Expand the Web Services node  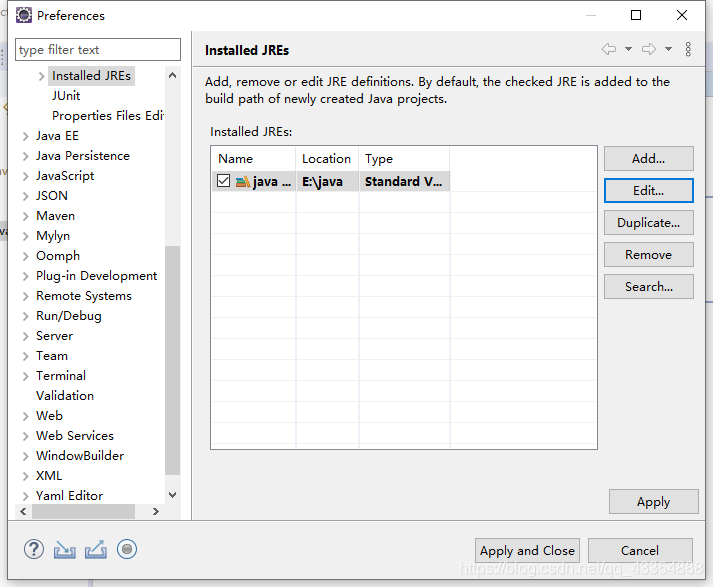pyautogui.click(x=25, y=436)
